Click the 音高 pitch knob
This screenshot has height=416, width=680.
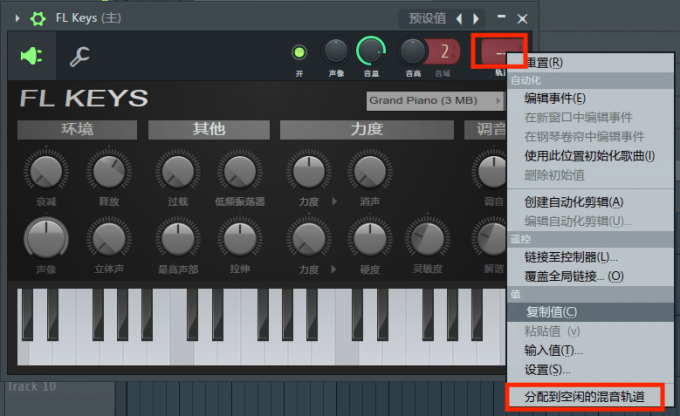(x=412, y=50)
